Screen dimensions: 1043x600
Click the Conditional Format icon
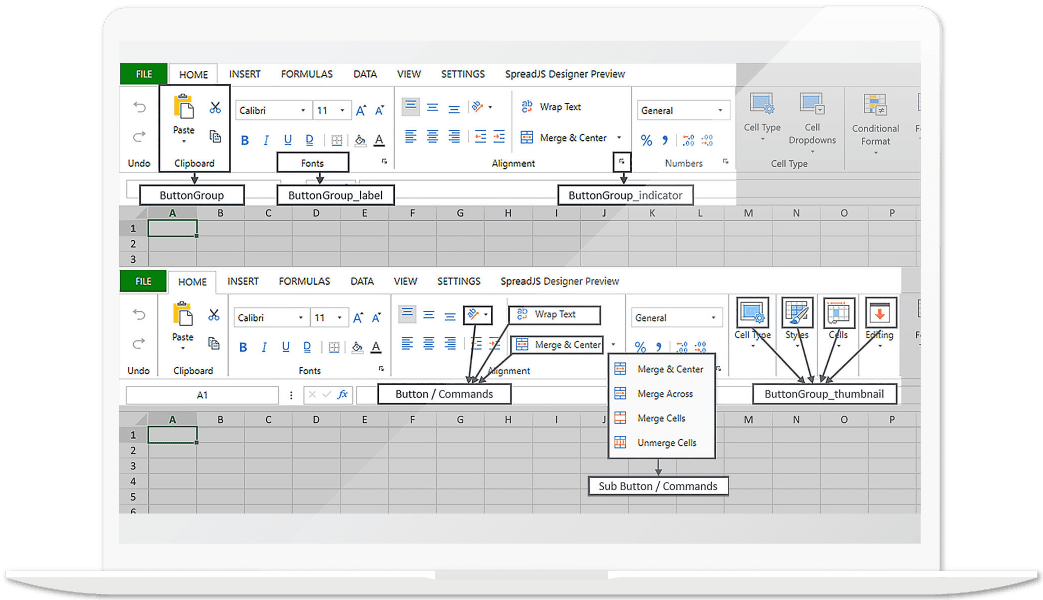tap(876, 107)
